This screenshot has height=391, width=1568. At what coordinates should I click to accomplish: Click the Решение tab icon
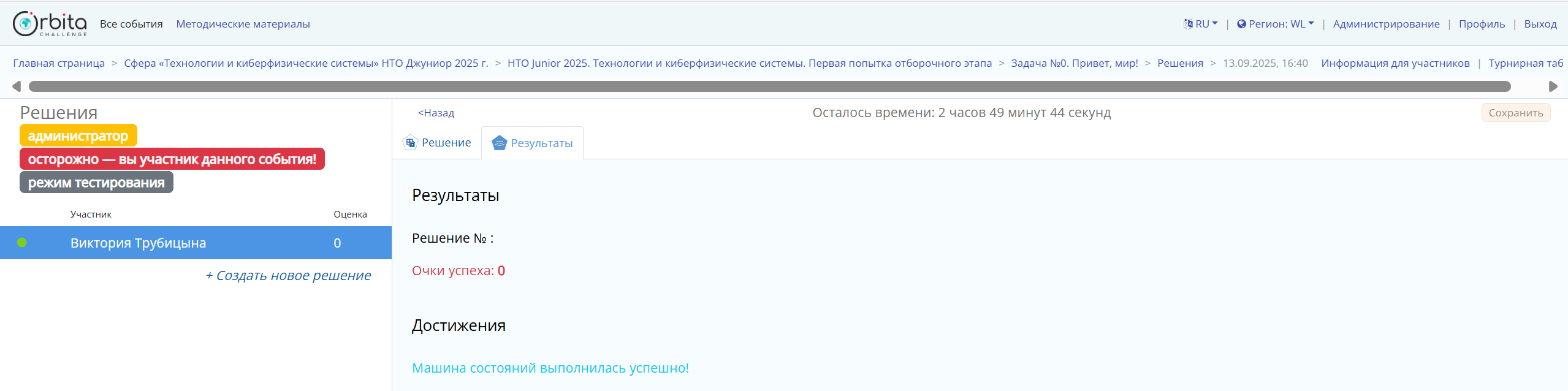click(x=410, y=143)
